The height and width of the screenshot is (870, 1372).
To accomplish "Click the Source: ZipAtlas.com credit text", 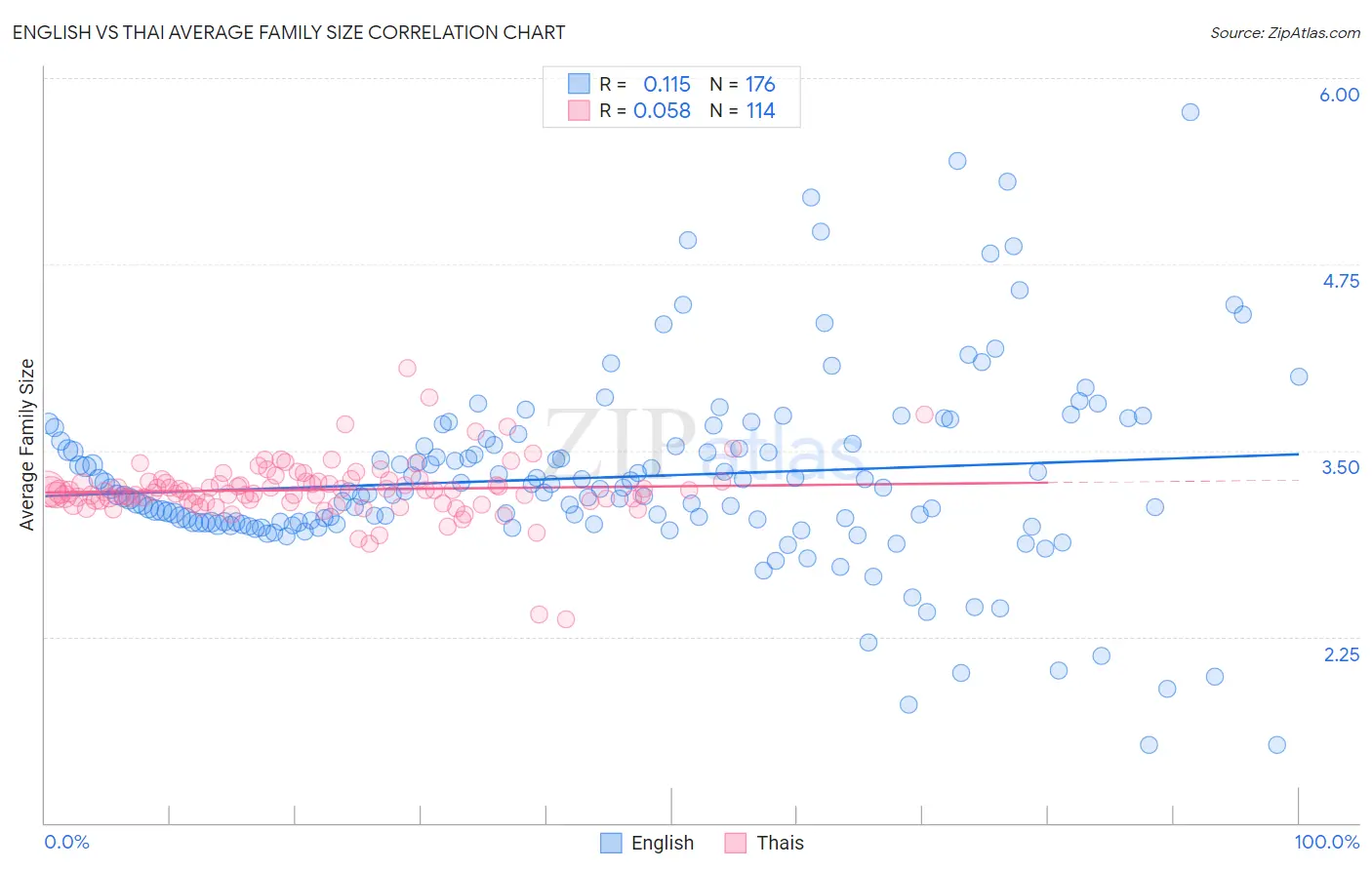I will pos(1284,32).
